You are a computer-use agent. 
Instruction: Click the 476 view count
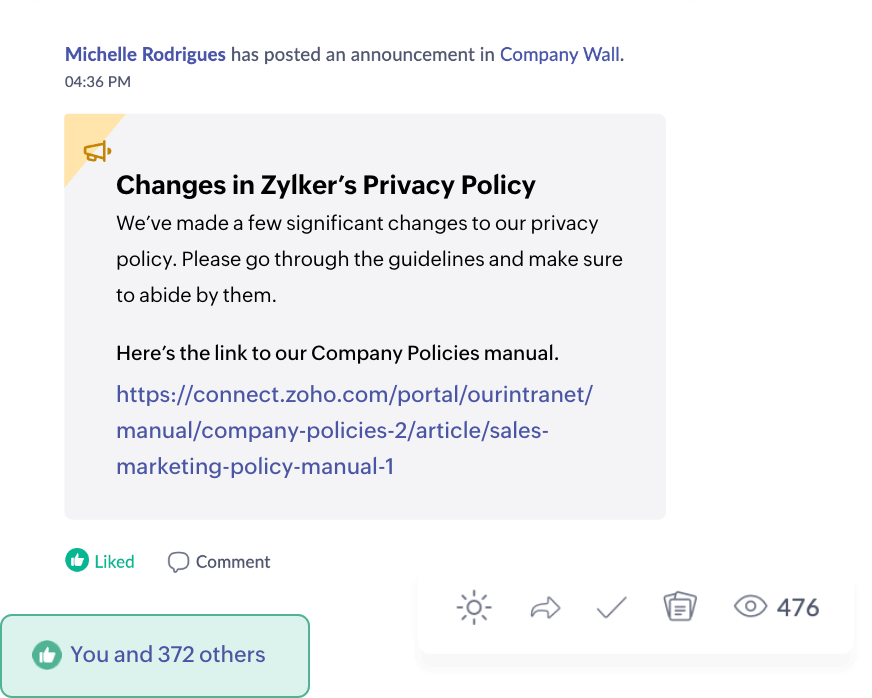click(798, 607)
